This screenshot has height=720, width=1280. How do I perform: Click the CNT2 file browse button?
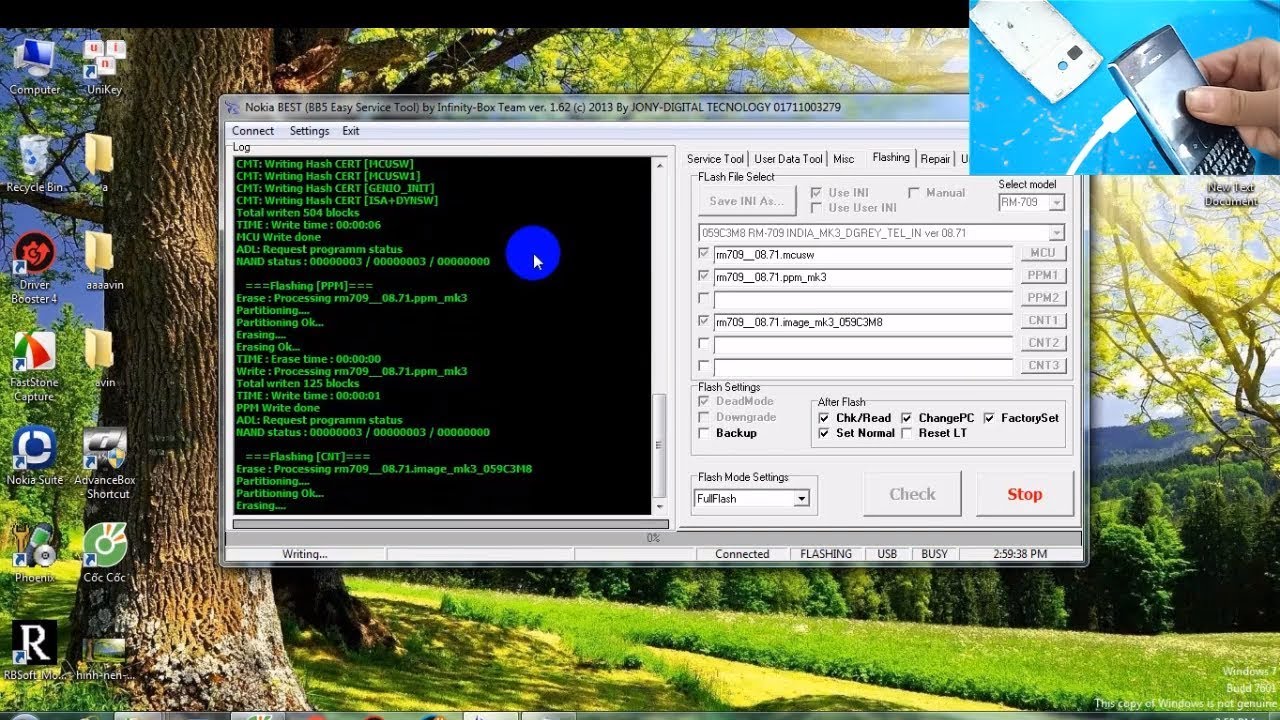click(x=1043, y=343)
